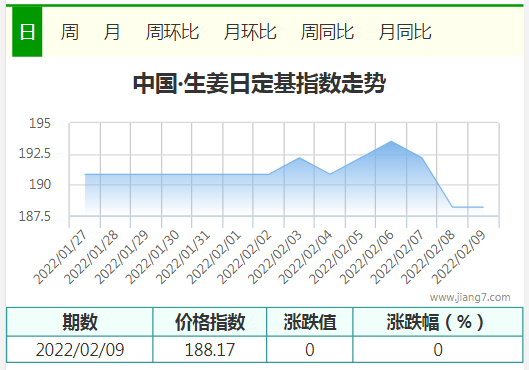Open the 周环比 tab
This screenshot has height=370, width=529.
172,32
